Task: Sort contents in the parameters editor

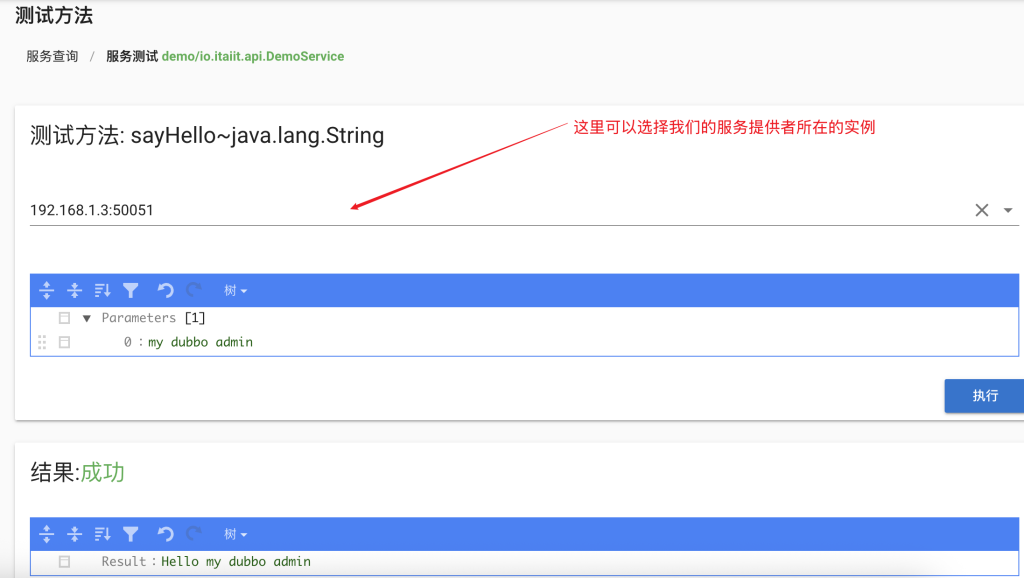Action: tap(103, 290)
